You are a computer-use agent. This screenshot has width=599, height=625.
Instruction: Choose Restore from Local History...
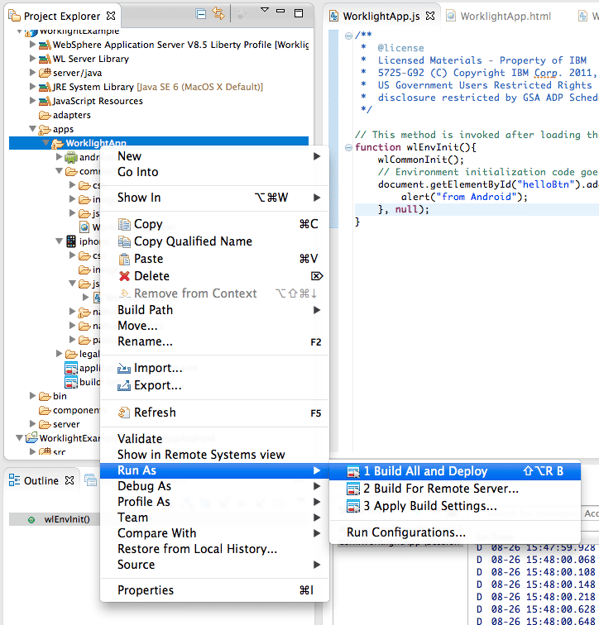pyautogui.click(x=214, y=549)
